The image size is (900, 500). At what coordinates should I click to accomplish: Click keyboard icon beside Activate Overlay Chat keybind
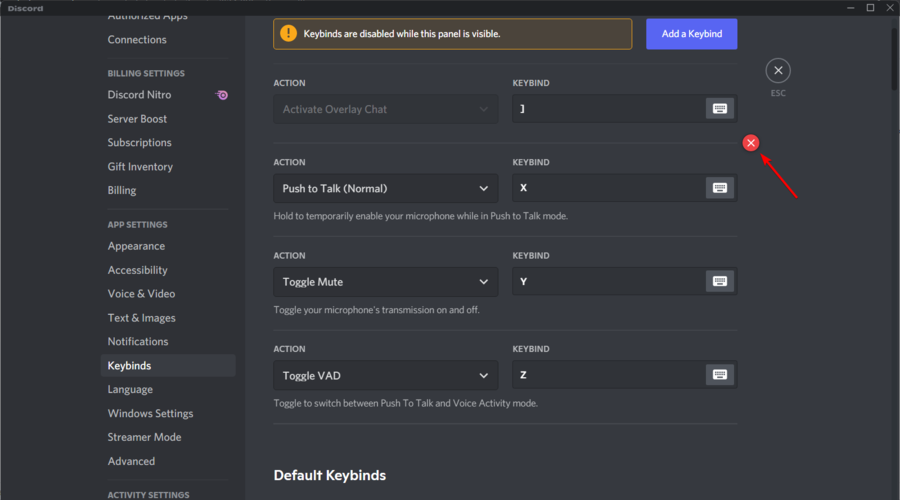pyautogui.click(x=720, y=109)
